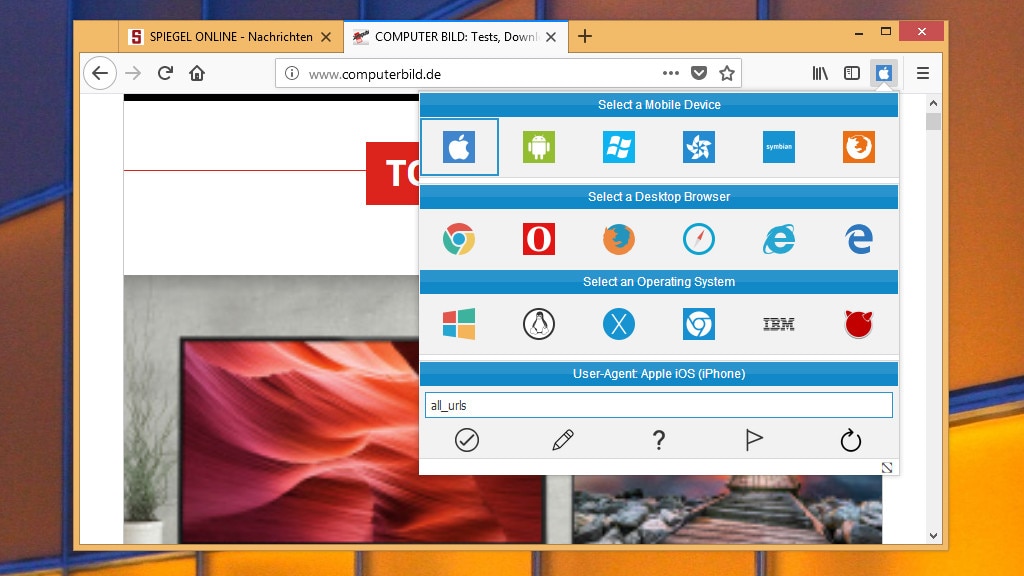This screenshot has width=1024, height=576.
Task: Choose the Linux operating system
Action: click(x=539, y=323)
